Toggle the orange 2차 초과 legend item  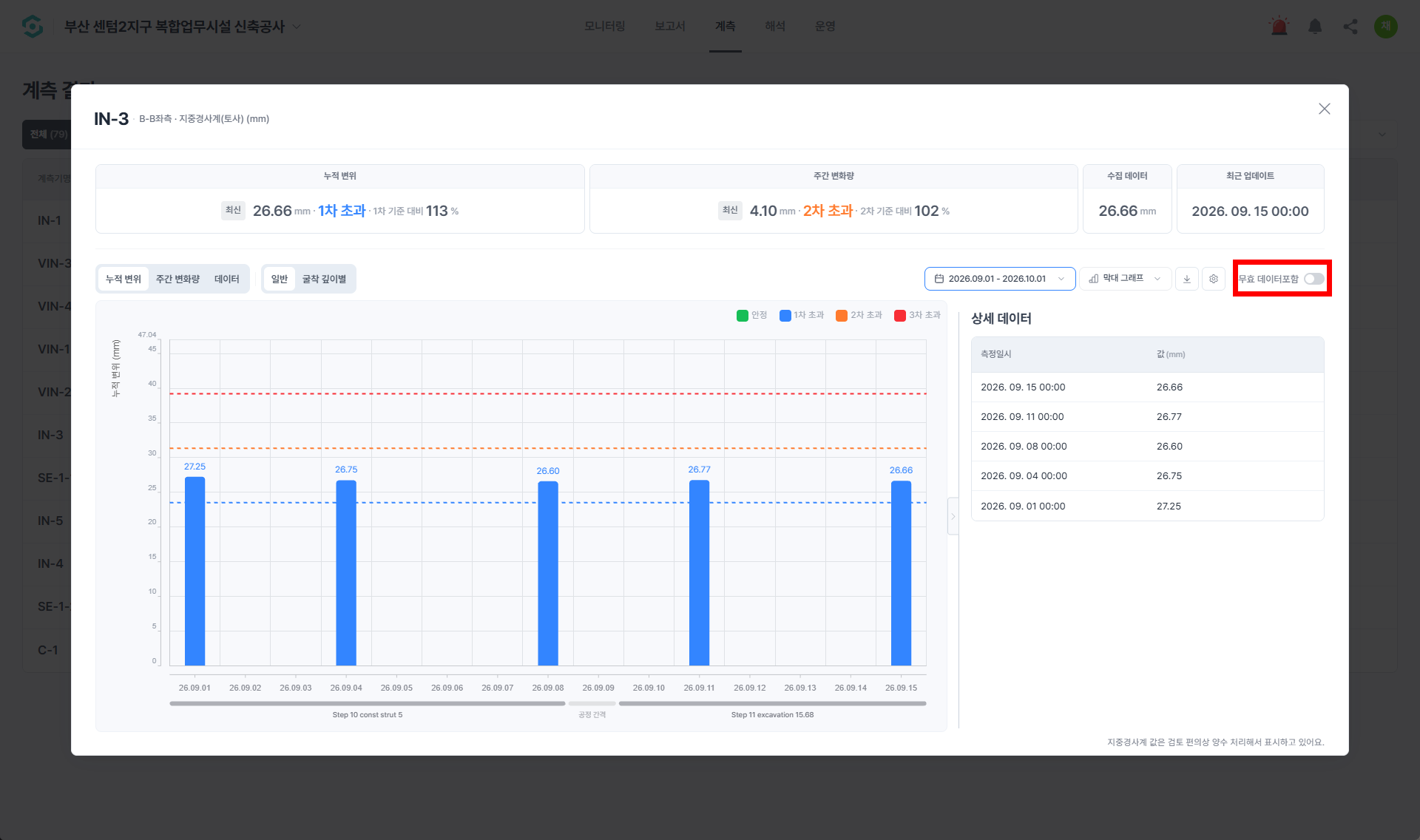(x=859, y=315)
